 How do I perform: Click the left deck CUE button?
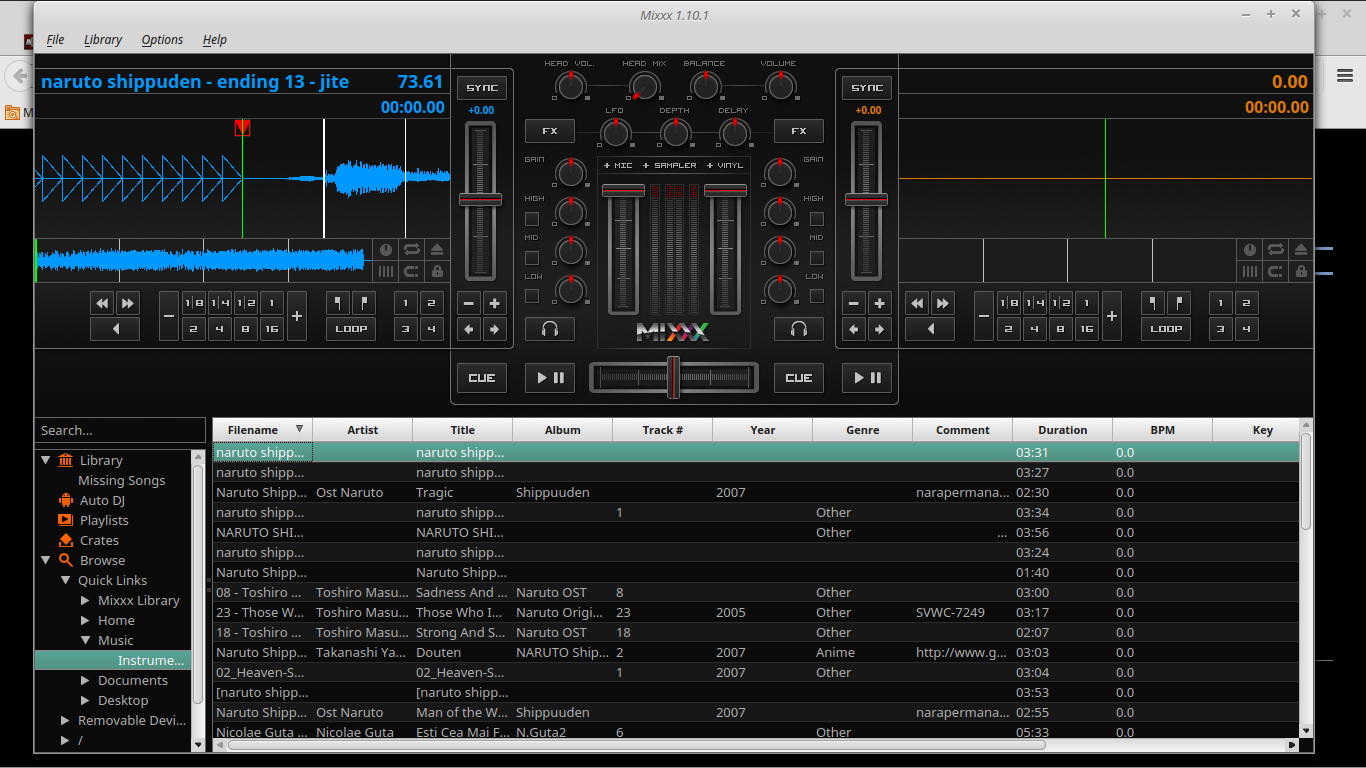[482, 378]
